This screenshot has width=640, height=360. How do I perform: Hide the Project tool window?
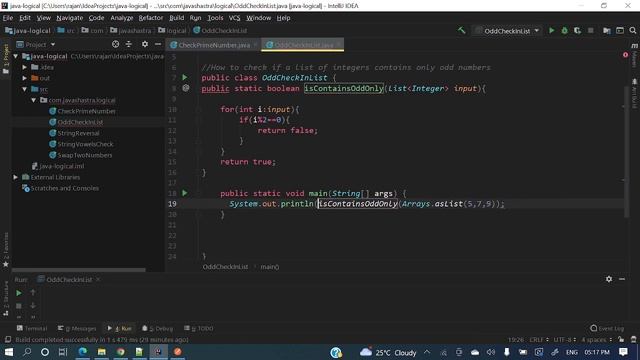[158, 44]
